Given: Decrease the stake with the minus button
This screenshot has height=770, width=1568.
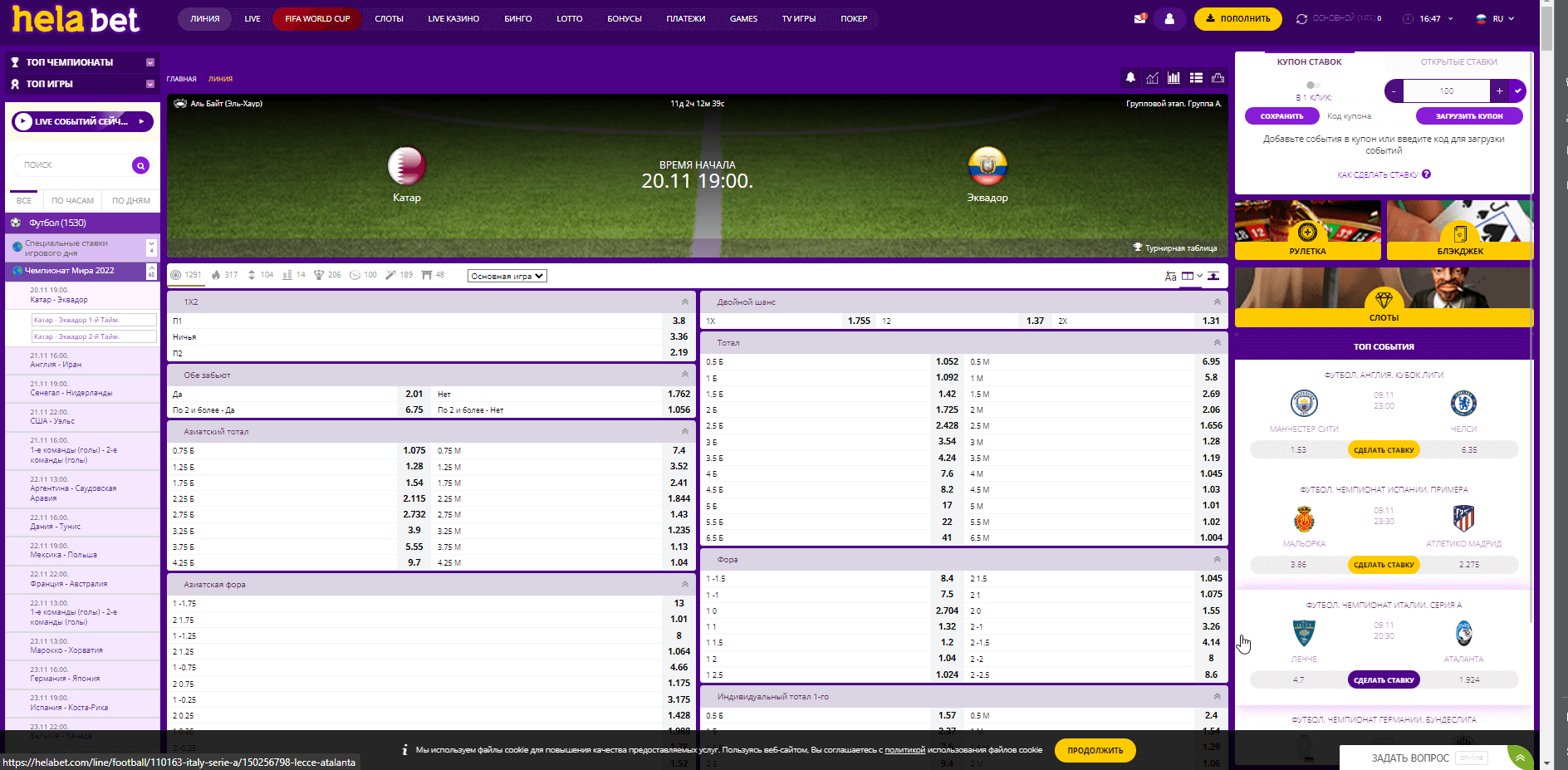Looking at the screenshot, I should click(x=1394, y=91).
